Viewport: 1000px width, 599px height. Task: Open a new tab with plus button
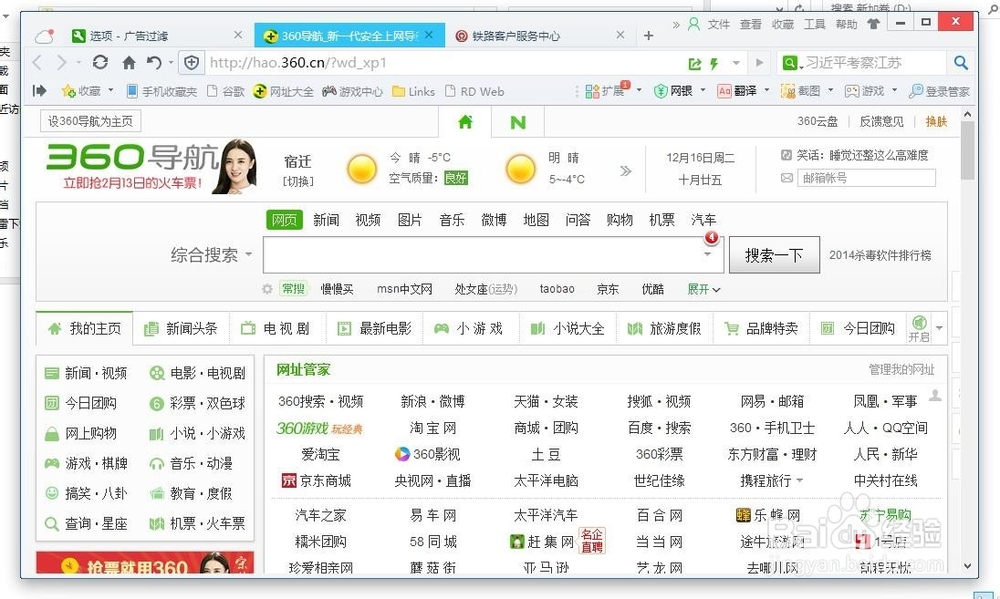(649, 36)
